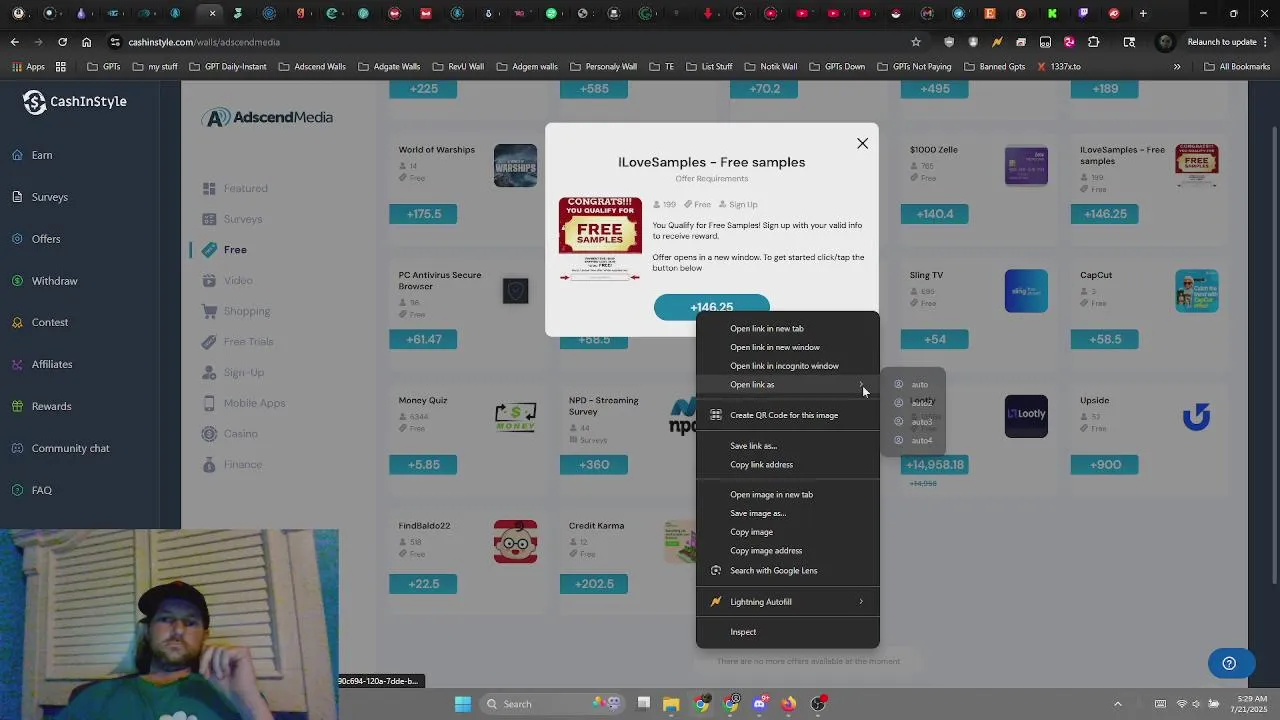
Task: Click the NPD Streaming Survey +360 button
Action: pos(594,464)
